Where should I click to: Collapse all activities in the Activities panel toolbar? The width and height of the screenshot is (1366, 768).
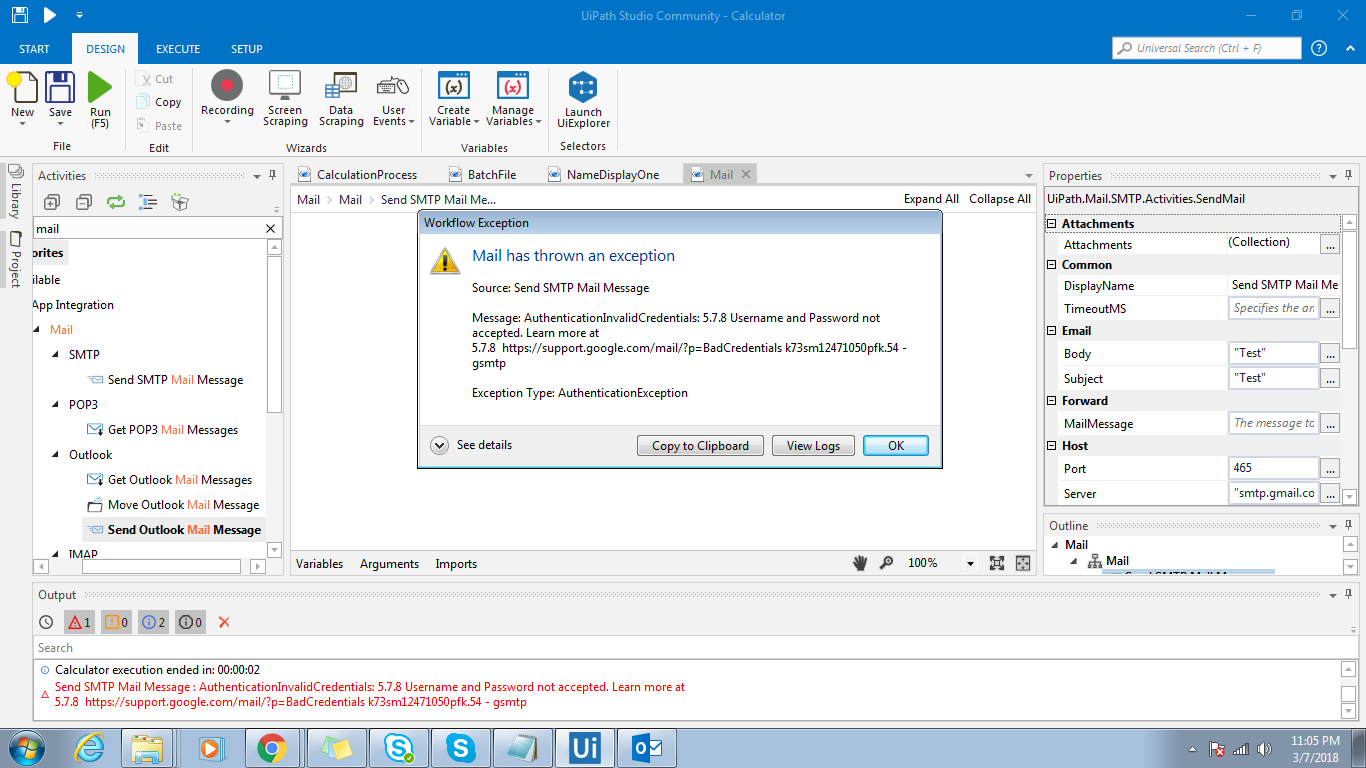pyautogui.click(x=84, y=202)
